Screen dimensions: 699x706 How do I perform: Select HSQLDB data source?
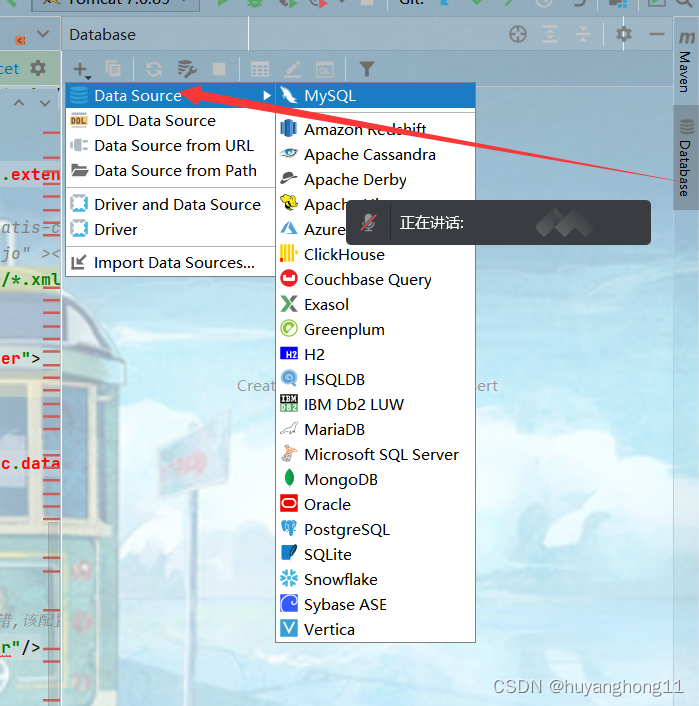coord(376,380)
